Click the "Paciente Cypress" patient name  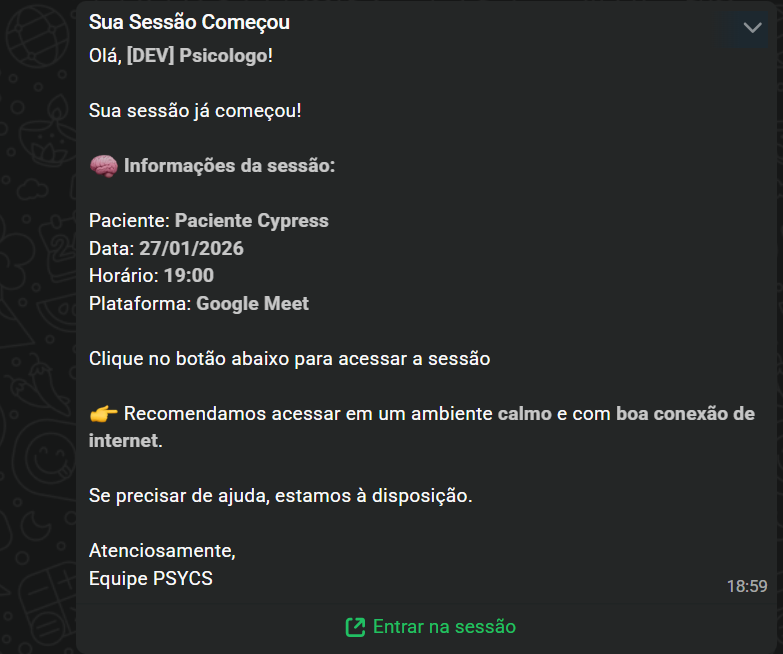(x=251, y=221)
